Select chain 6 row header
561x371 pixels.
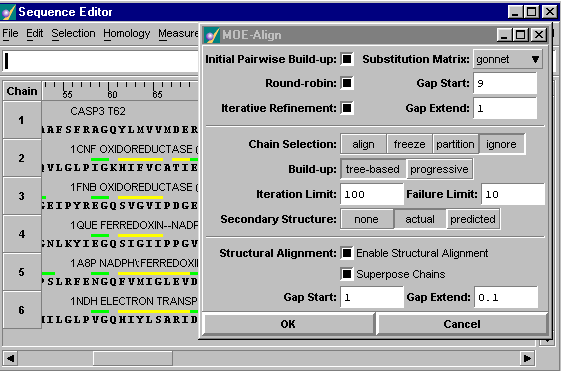(x=22, y=310)
